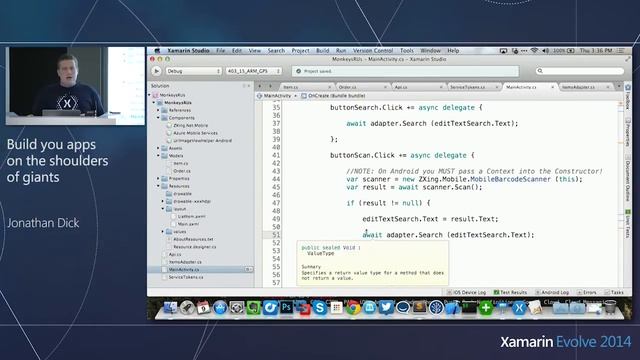The height and width of the screenshot is (360, 640).
Task: Switch to the ItemsAdapter.cs tab
Action: coord(585,87)
